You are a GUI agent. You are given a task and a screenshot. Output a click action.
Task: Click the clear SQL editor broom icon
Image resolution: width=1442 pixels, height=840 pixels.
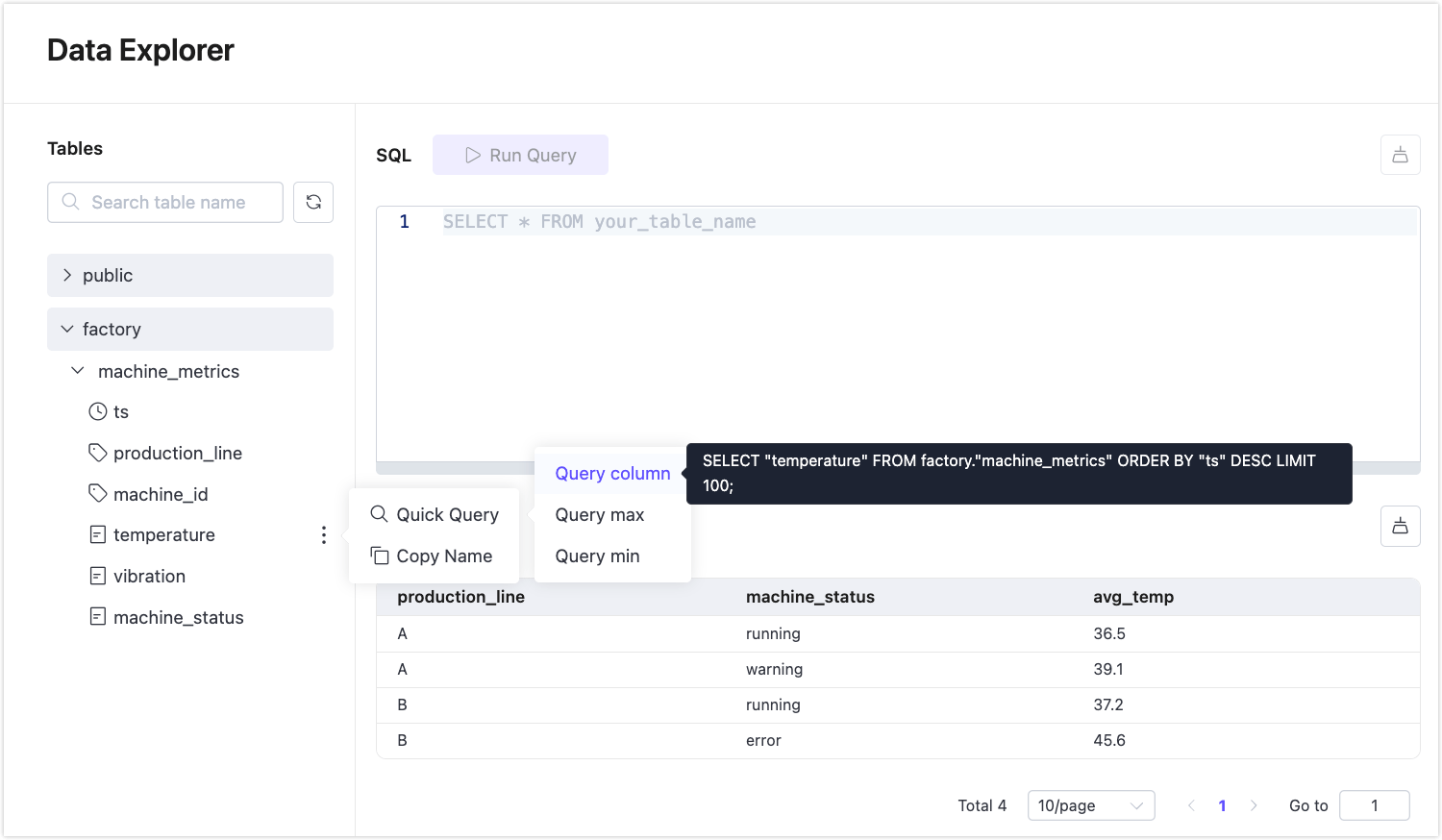click(x=1400, y=155)
